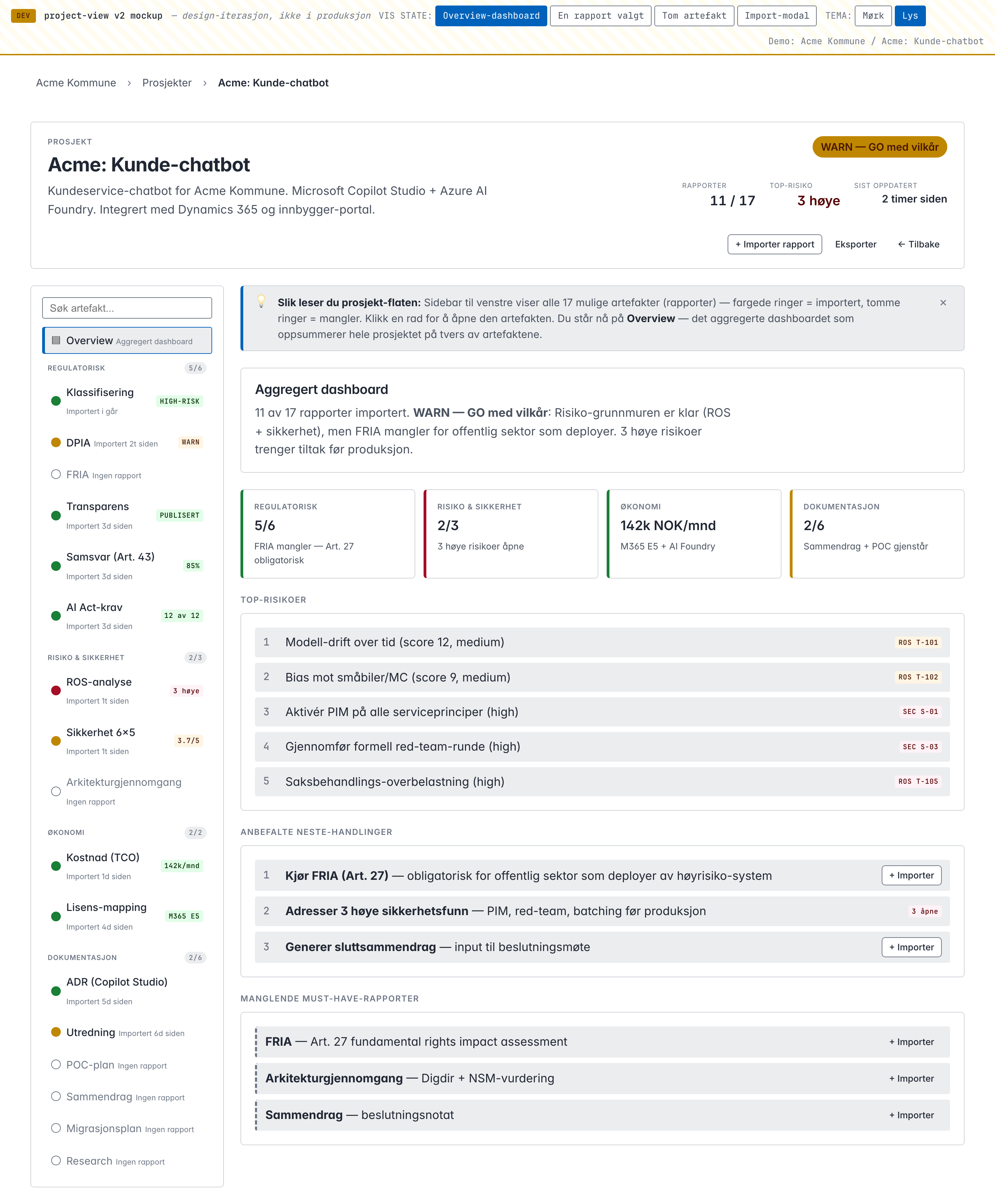Click the 'PUBLISERT' badge on Transparens
Viewport: 995px width, 1204px height.
179,515
